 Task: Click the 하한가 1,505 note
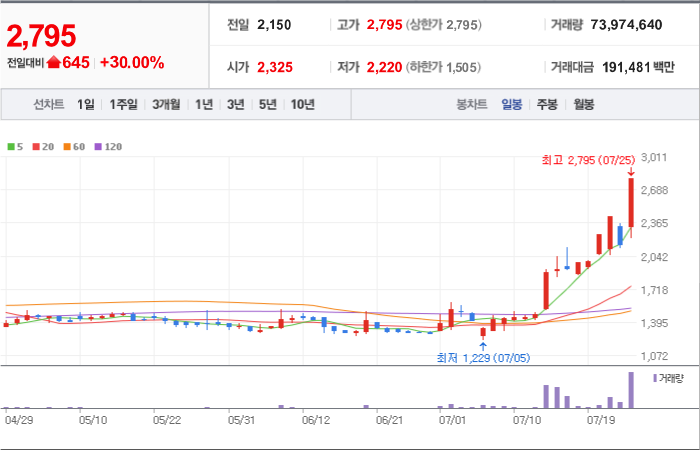(x=443, y=67)
